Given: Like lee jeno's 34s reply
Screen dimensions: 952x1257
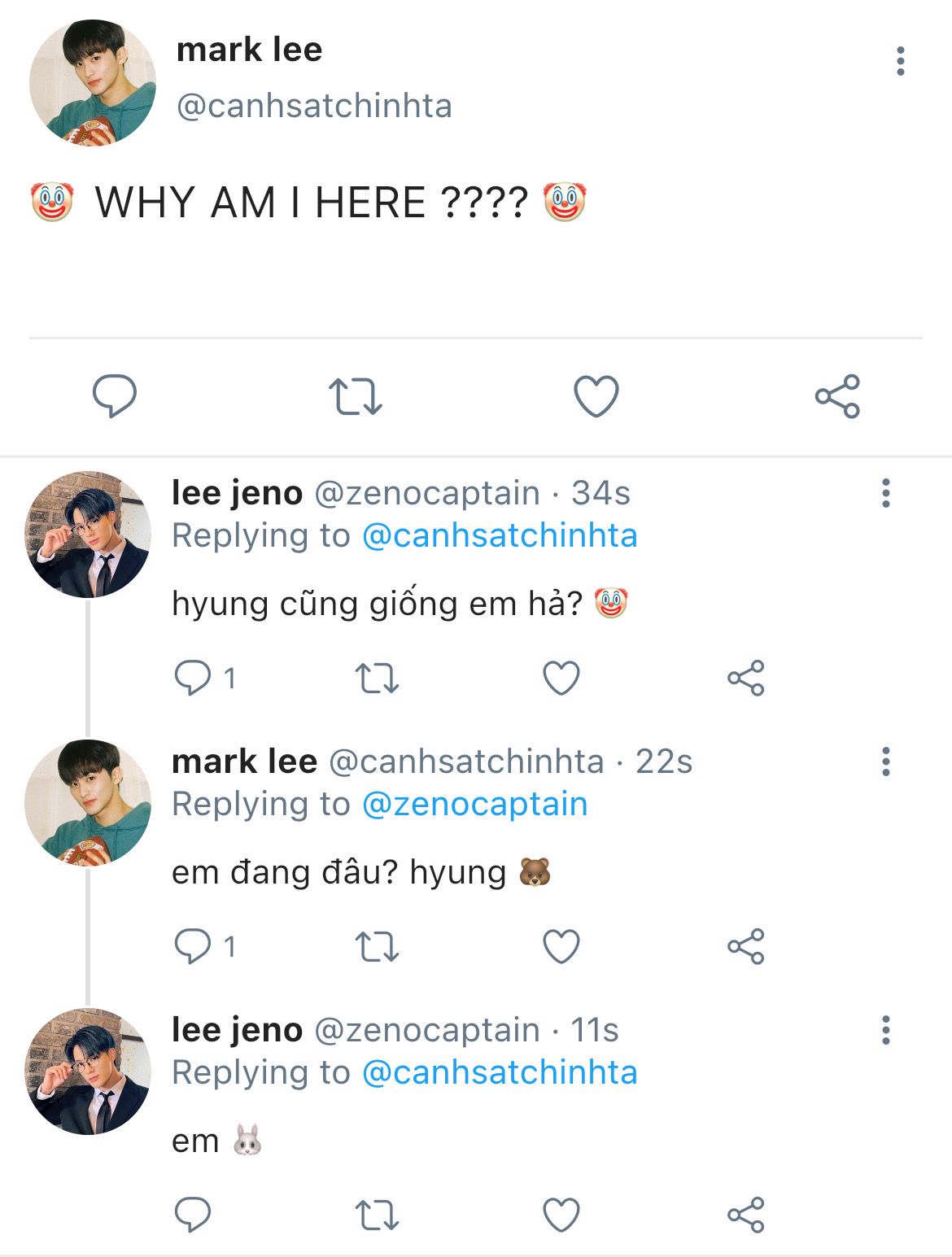Looking at the screenshot, I should 561,678.
